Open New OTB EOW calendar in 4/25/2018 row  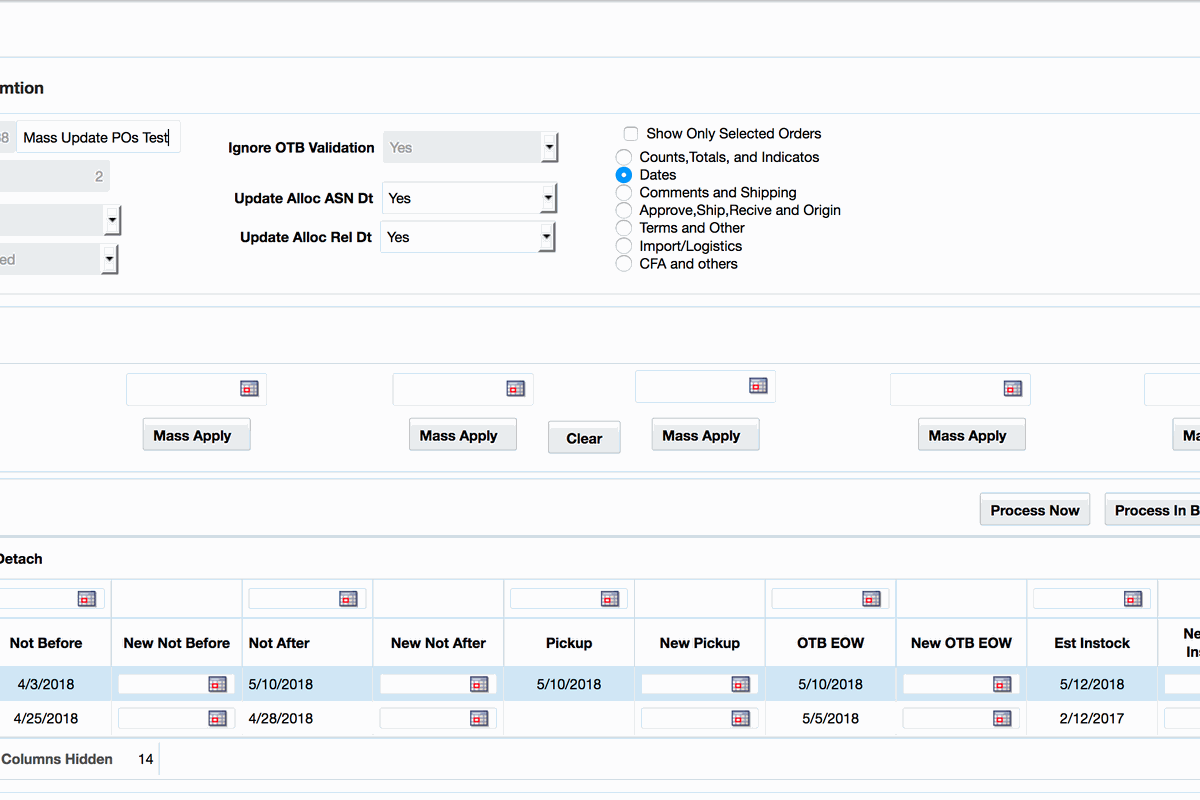tap(1002, 718)
